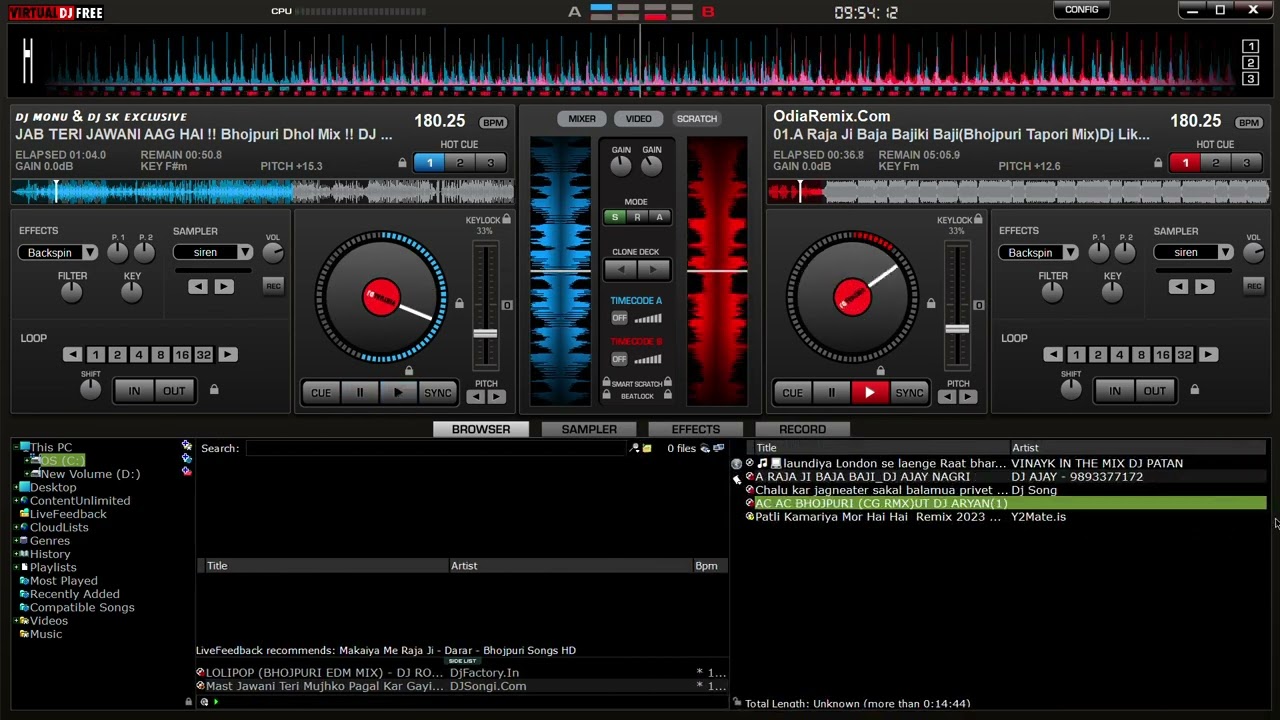Sync the left deck tempo
The width and height of the screenshot is (1280, 720).
tap(437, 393)
